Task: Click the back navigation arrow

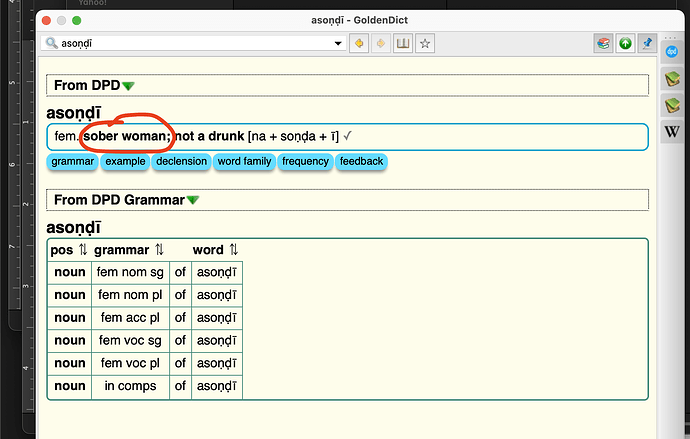Action: coord(358,44)
